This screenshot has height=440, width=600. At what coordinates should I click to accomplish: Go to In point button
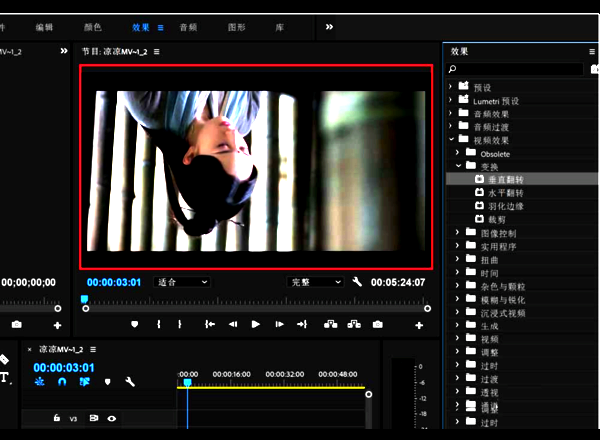coord(209,324)
